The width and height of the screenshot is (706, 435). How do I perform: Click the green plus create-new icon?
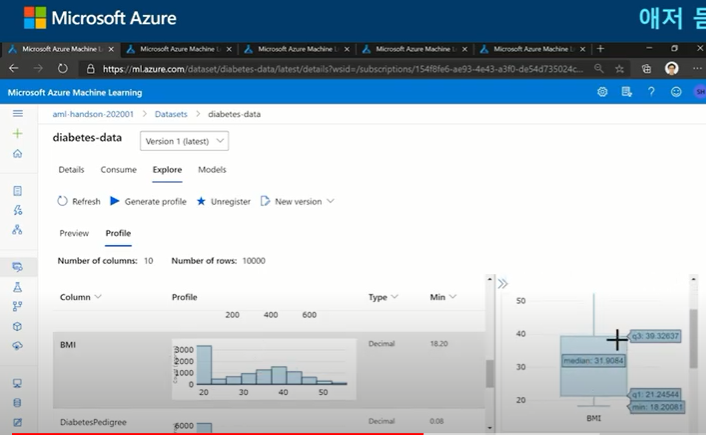point(18,133)
